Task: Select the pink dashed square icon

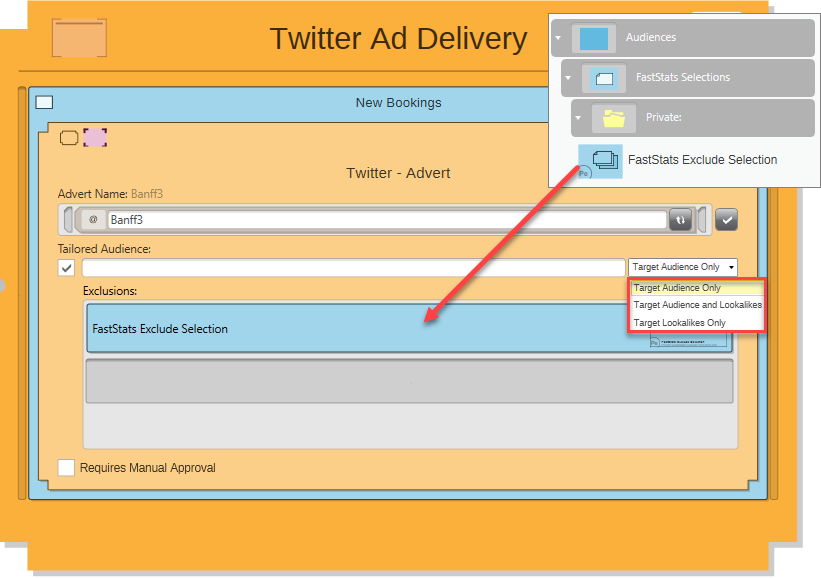Action: coord(95,137)
